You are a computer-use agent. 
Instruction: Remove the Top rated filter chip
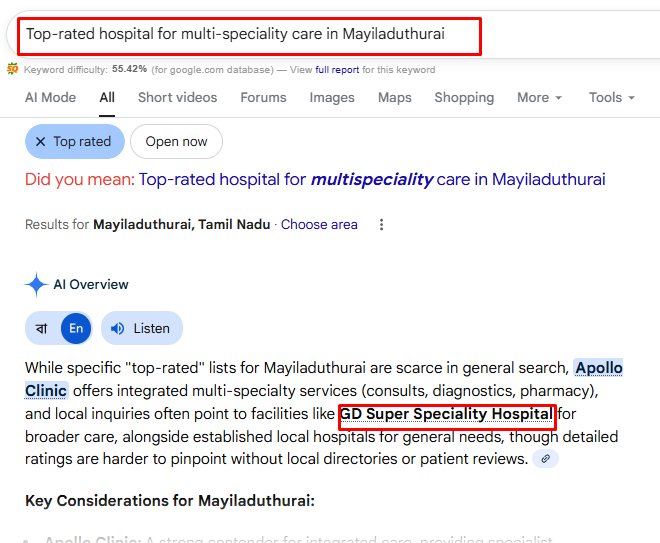coord(41,142)
